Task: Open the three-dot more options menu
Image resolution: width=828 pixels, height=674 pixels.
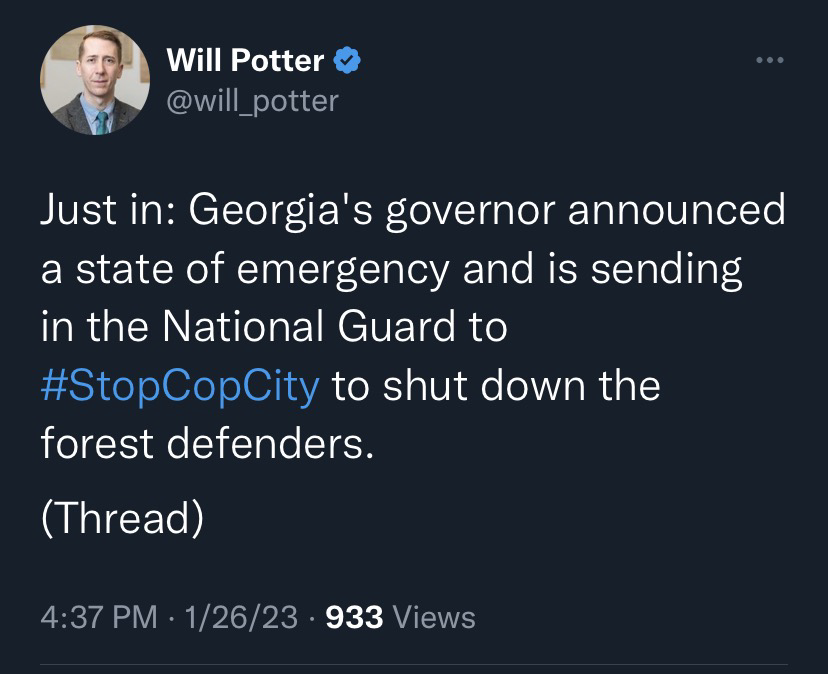Action: click(770, 62)
